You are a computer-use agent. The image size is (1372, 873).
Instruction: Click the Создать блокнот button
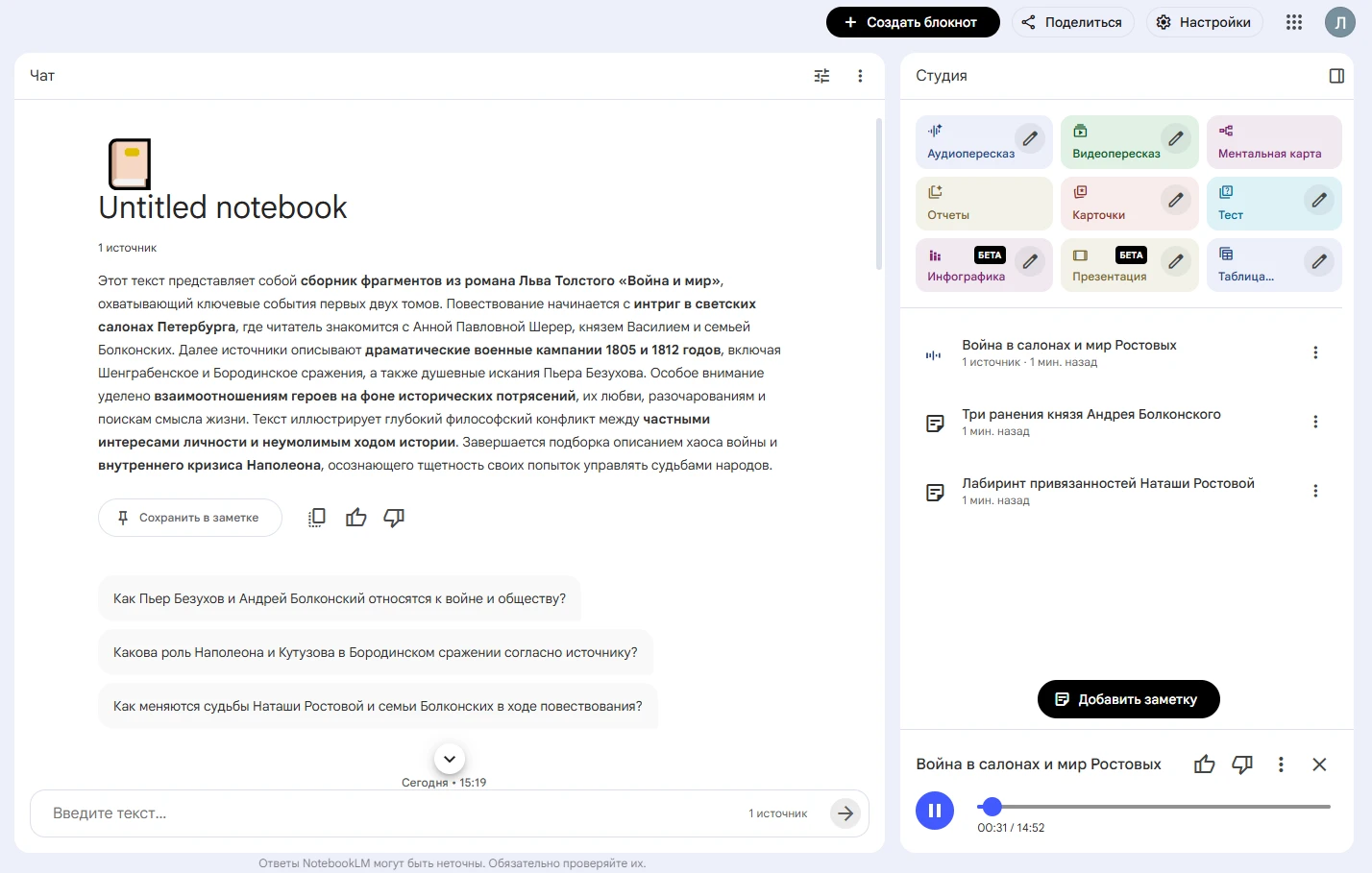coord(913,22)
